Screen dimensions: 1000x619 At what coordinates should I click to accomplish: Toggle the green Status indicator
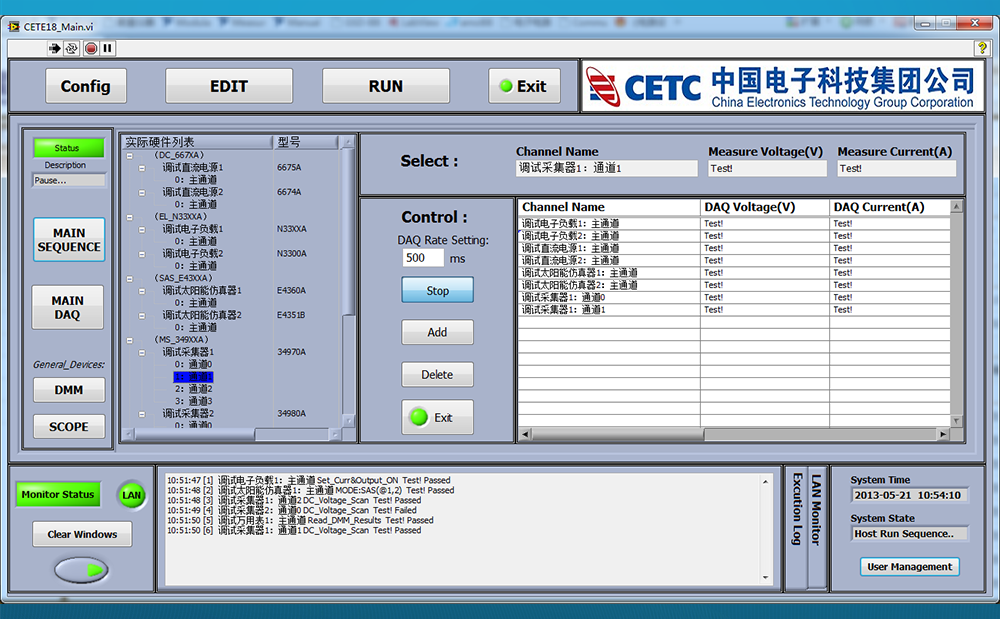[x=67, y=148]
